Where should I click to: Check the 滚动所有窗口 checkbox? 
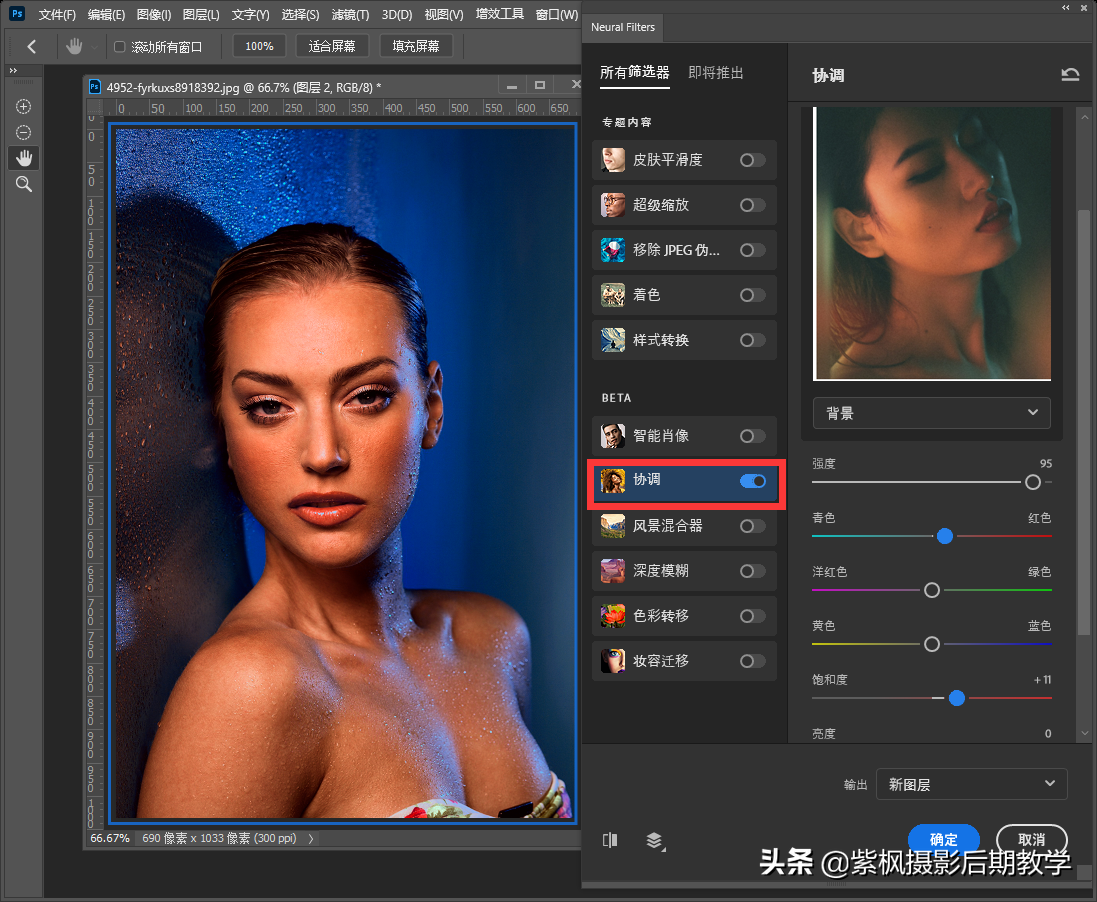[x=120, y=47]
